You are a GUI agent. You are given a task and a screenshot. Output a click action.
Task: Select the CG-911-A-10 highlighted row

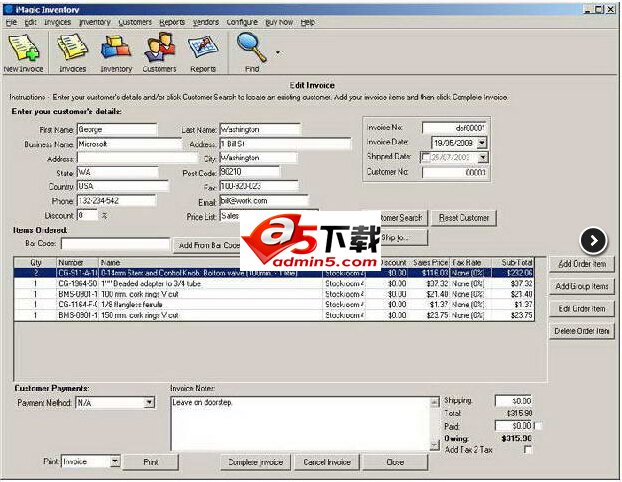click(x=274, y=273)
